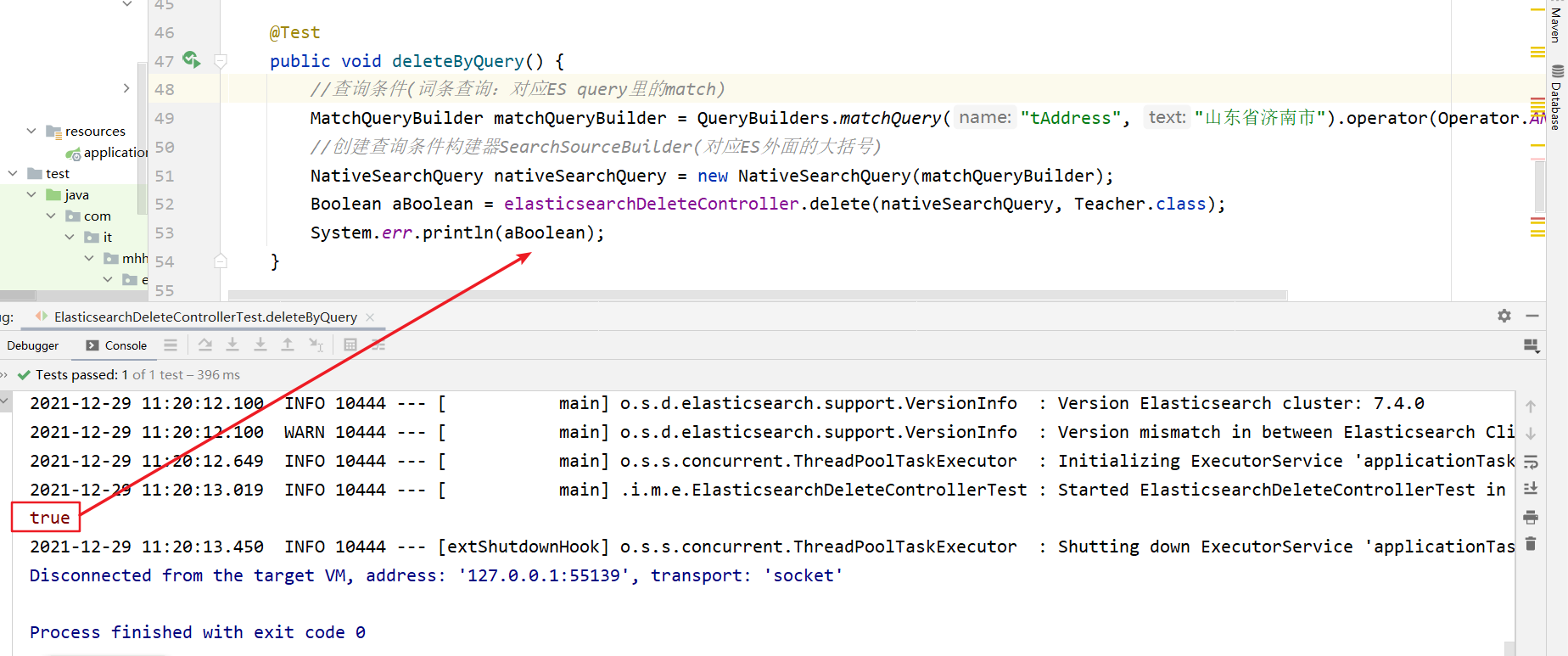
Task: Expand the collapsed folder above resources
Action: coord(126,88)
